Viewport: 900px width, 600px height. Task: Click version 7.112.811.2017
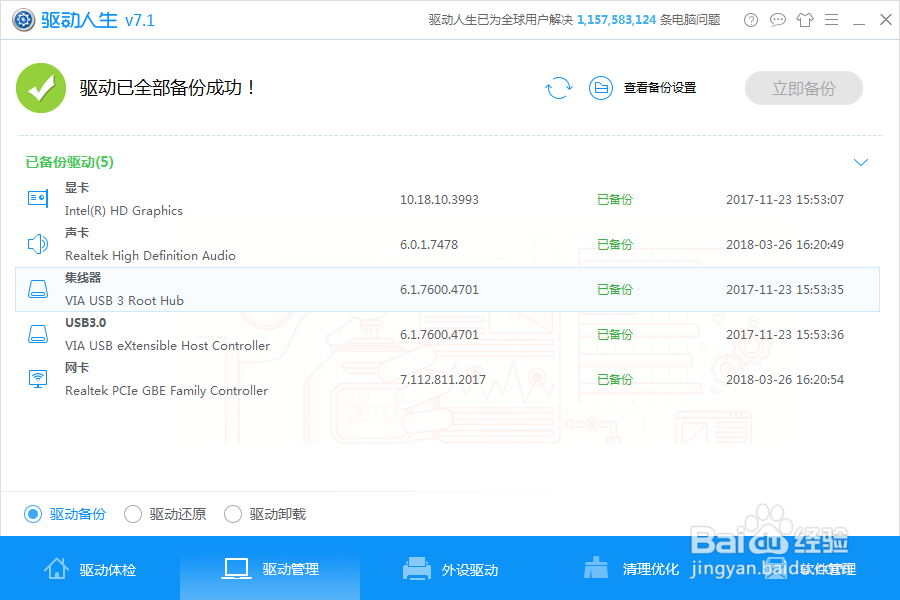[x=443, y=380]
